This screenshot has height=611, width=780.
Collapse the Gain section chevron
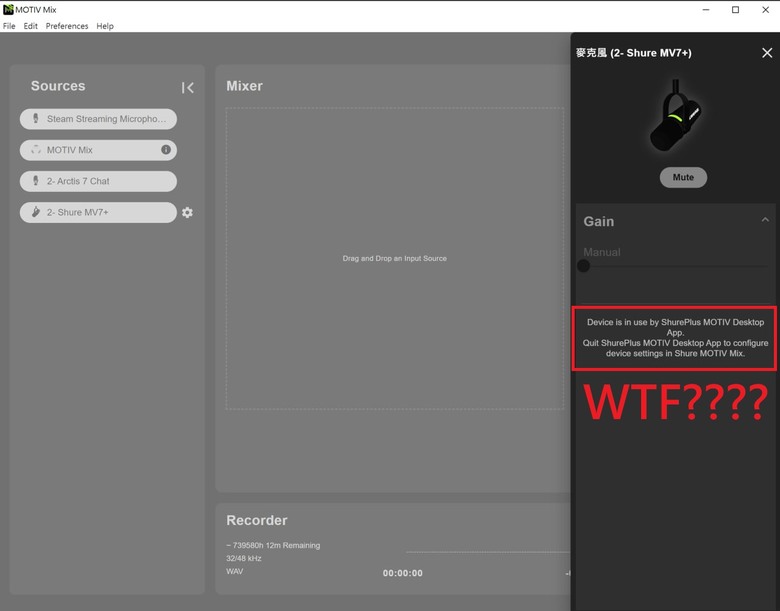(x=765, y=219)
